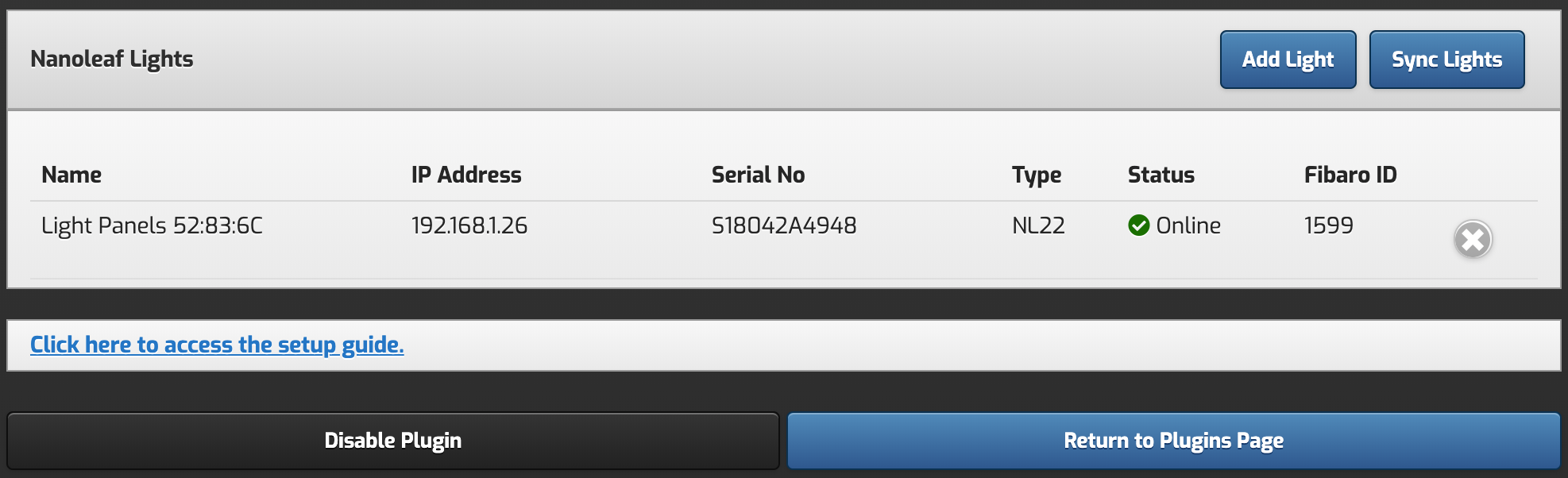Click the Name column header
The image size is (1568, 478).
coord(71,175)
